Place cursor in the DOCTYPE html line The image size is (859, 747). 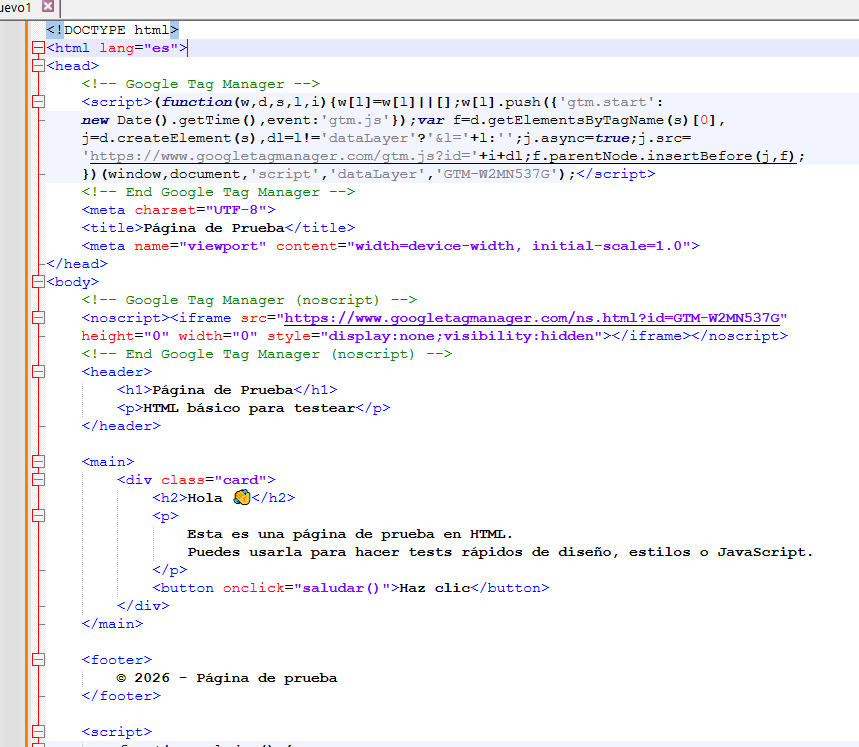[x=112, y=30]
